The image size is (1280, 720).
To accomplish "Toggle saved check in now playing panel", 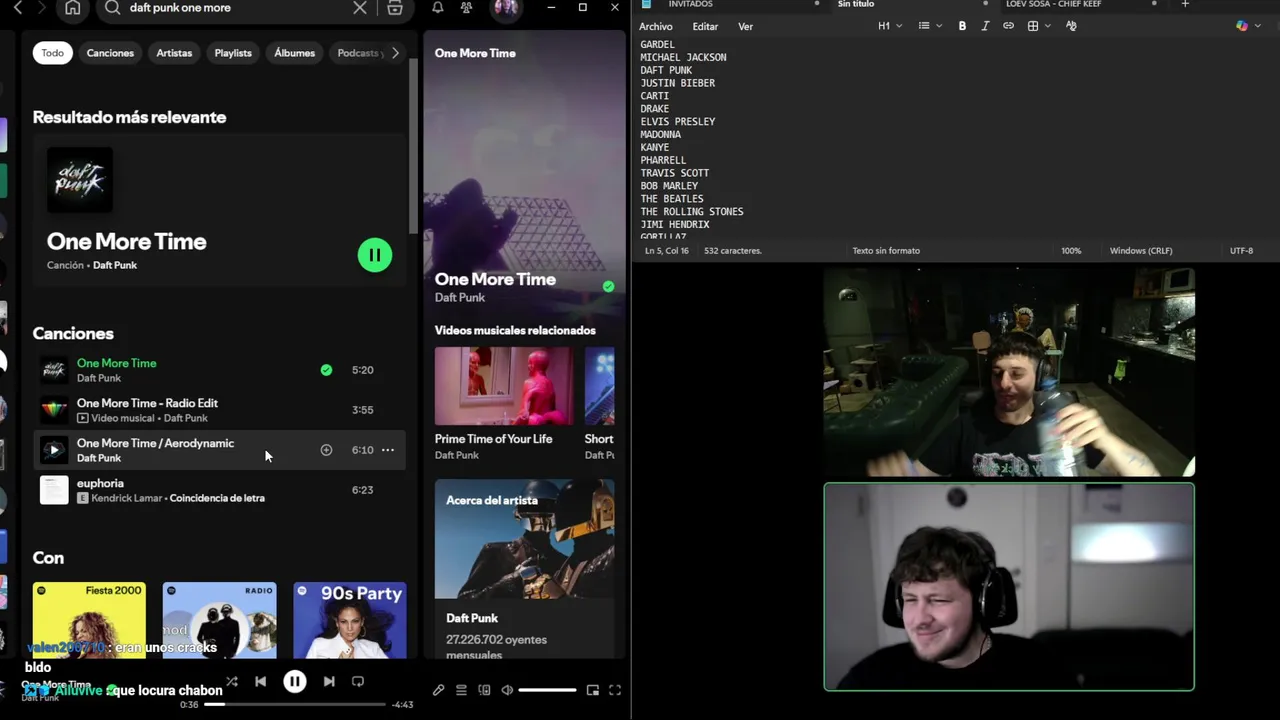I will (608, 287).
